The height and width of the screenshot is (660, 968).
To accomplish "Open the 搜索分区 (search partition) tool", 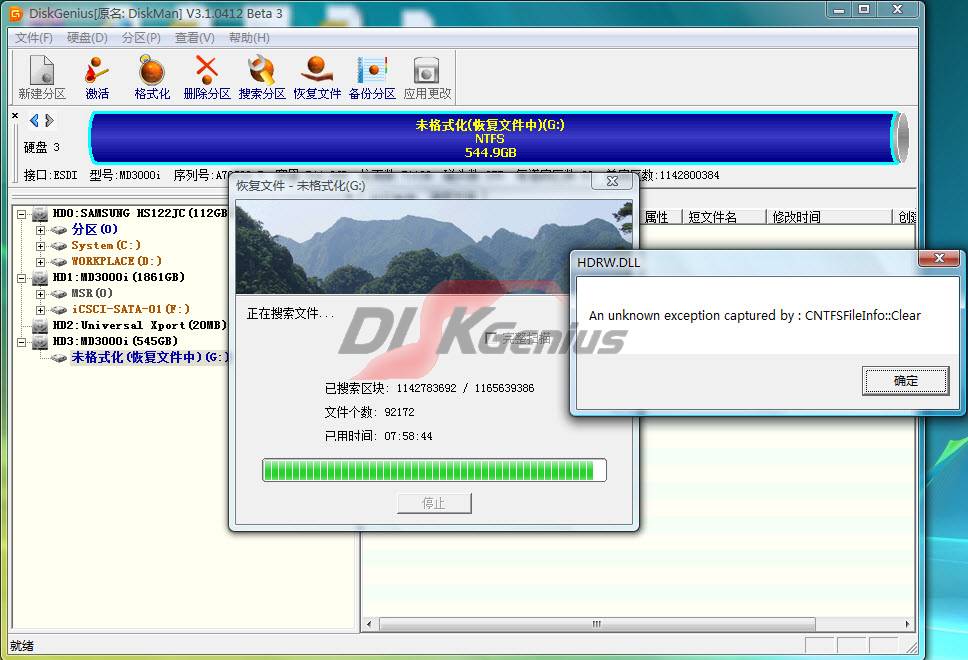I will click(x=262, y=77).
